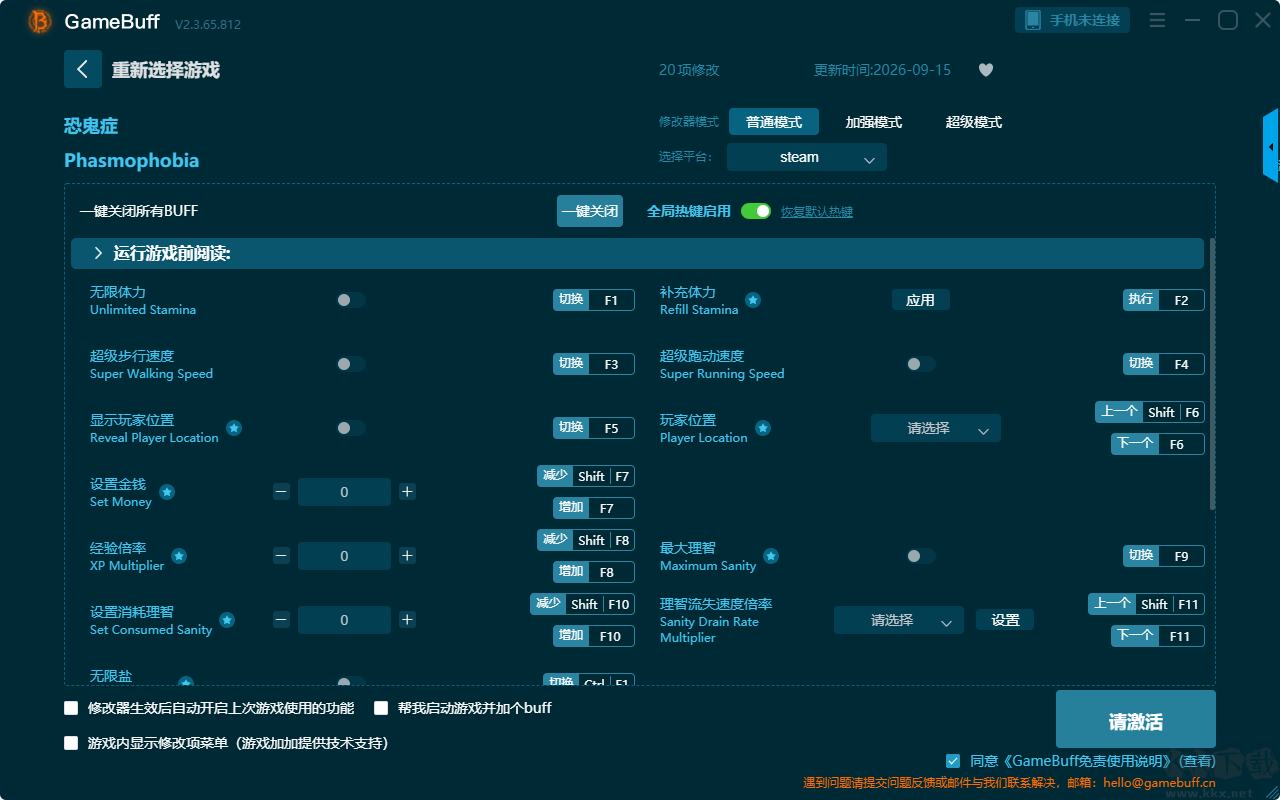Expand the 运行游戏前阅读 section
Viewport: 1280px width, 800px height.
click(637, 254)
